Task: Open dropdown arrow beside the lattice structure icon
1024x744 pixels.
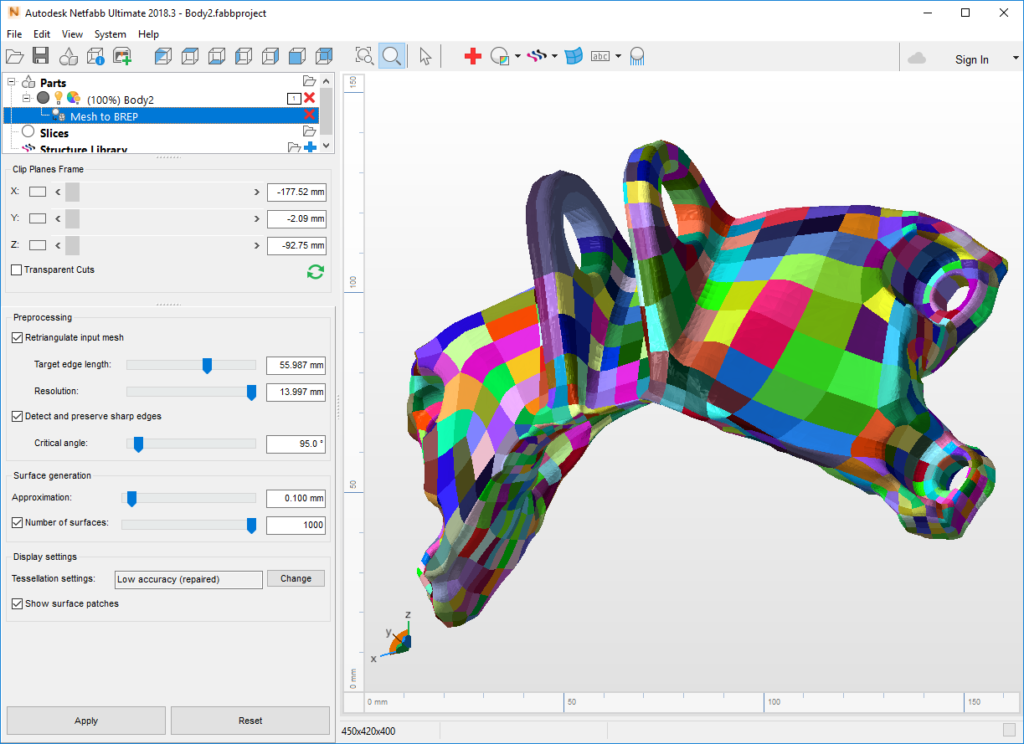Action: 555,57
